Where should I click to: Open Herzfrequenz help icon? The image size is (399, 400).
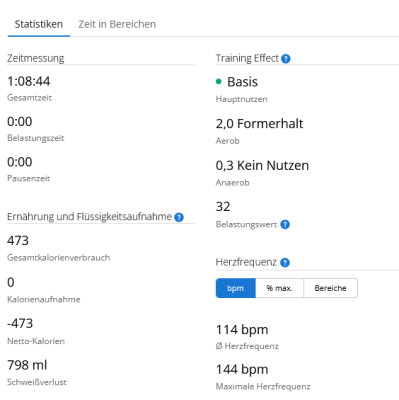[285, 263]
